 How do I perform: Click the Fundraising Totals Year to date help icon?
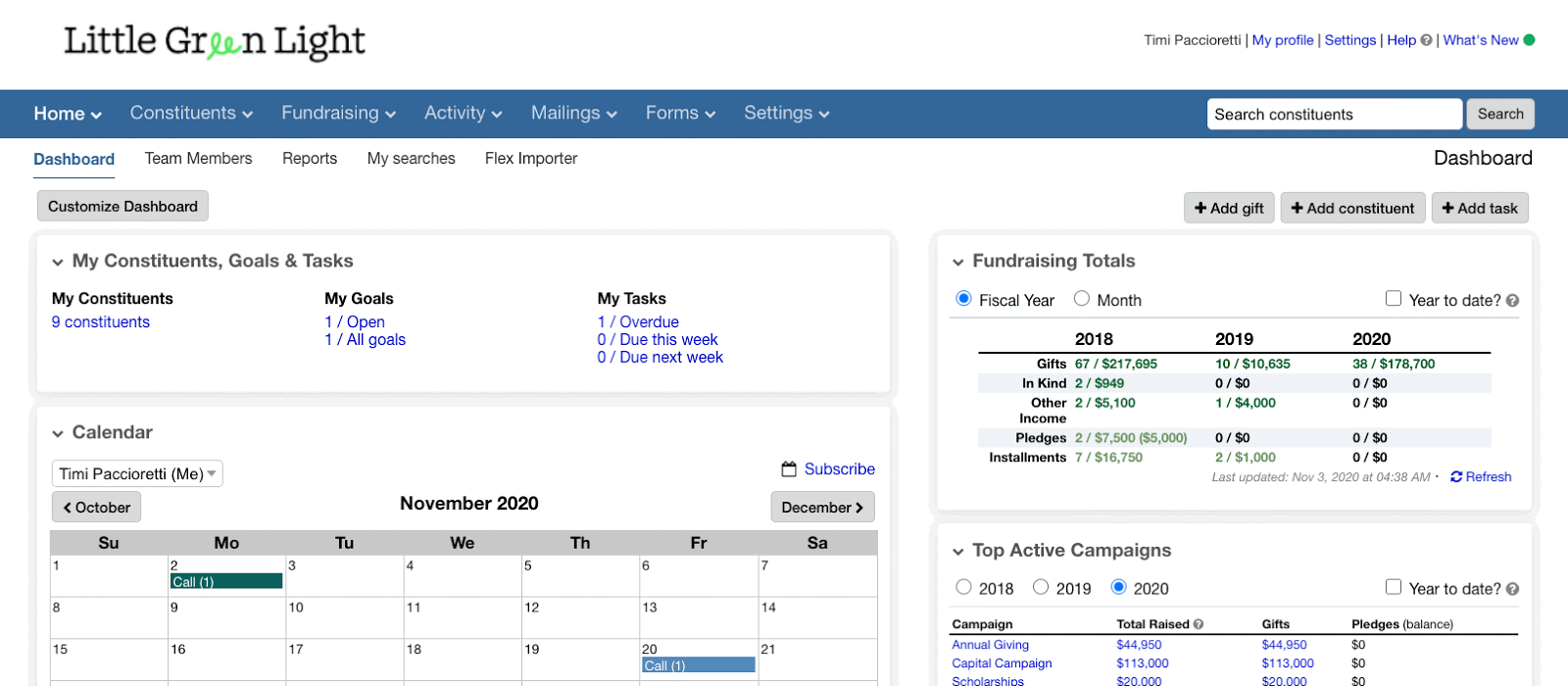click(1512, 301)
